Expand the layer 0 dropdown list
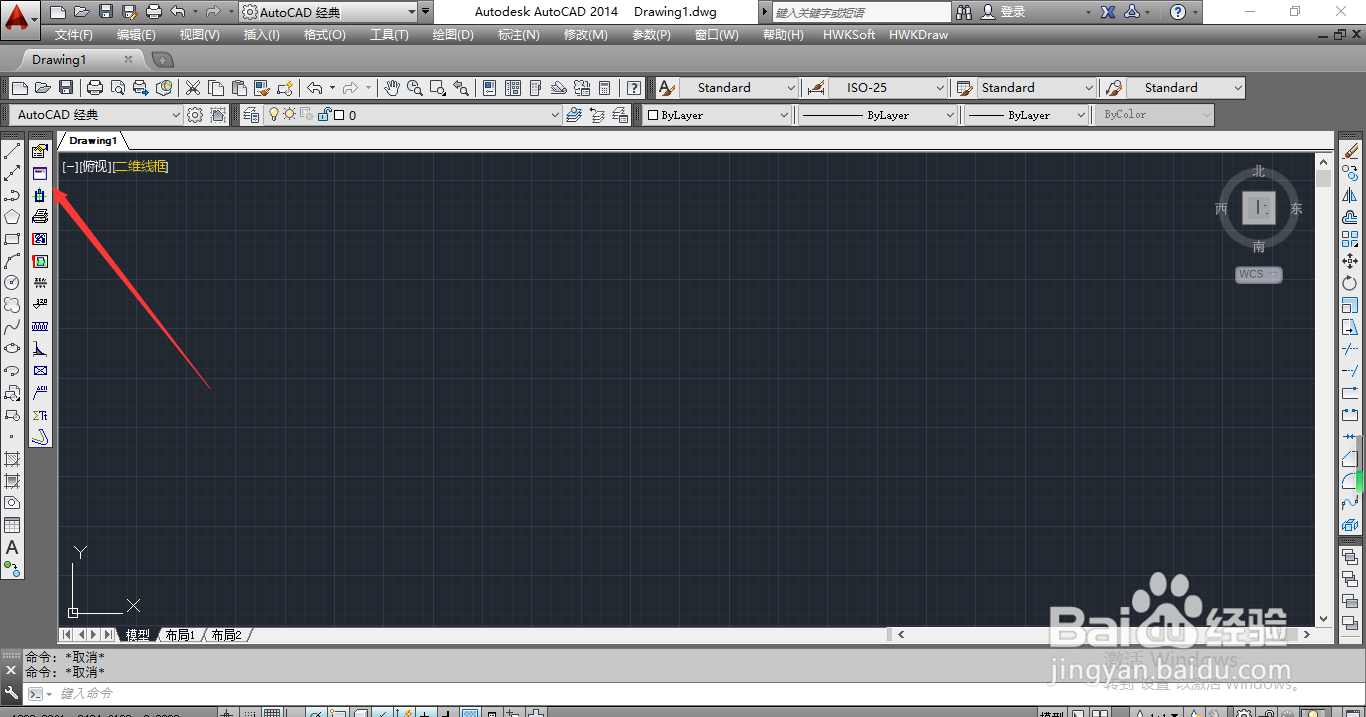 click(x=556, y=115)
